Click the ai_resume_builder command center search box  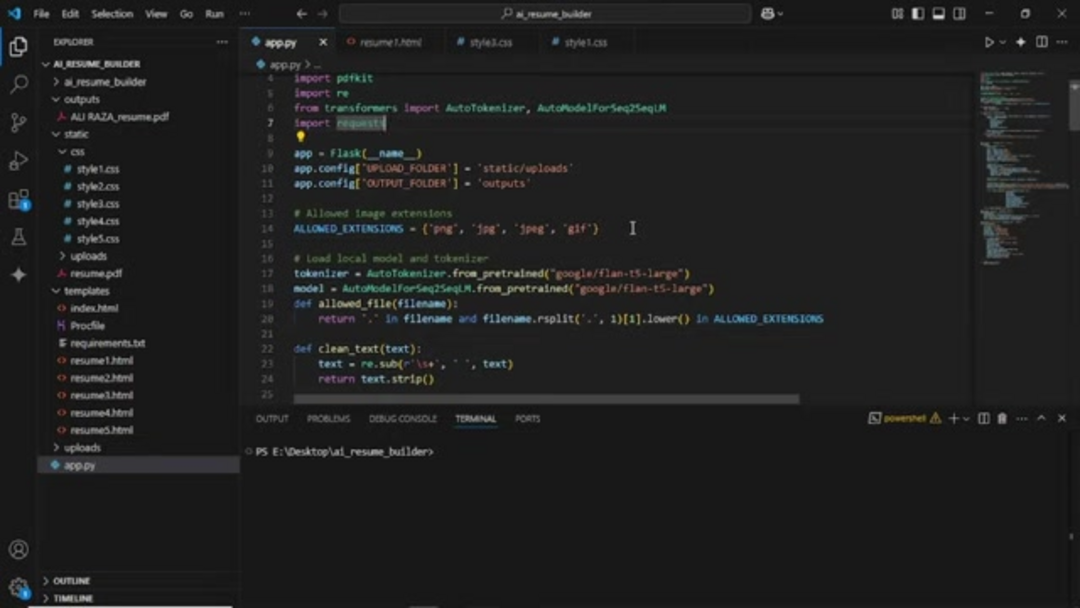[545, 14]
